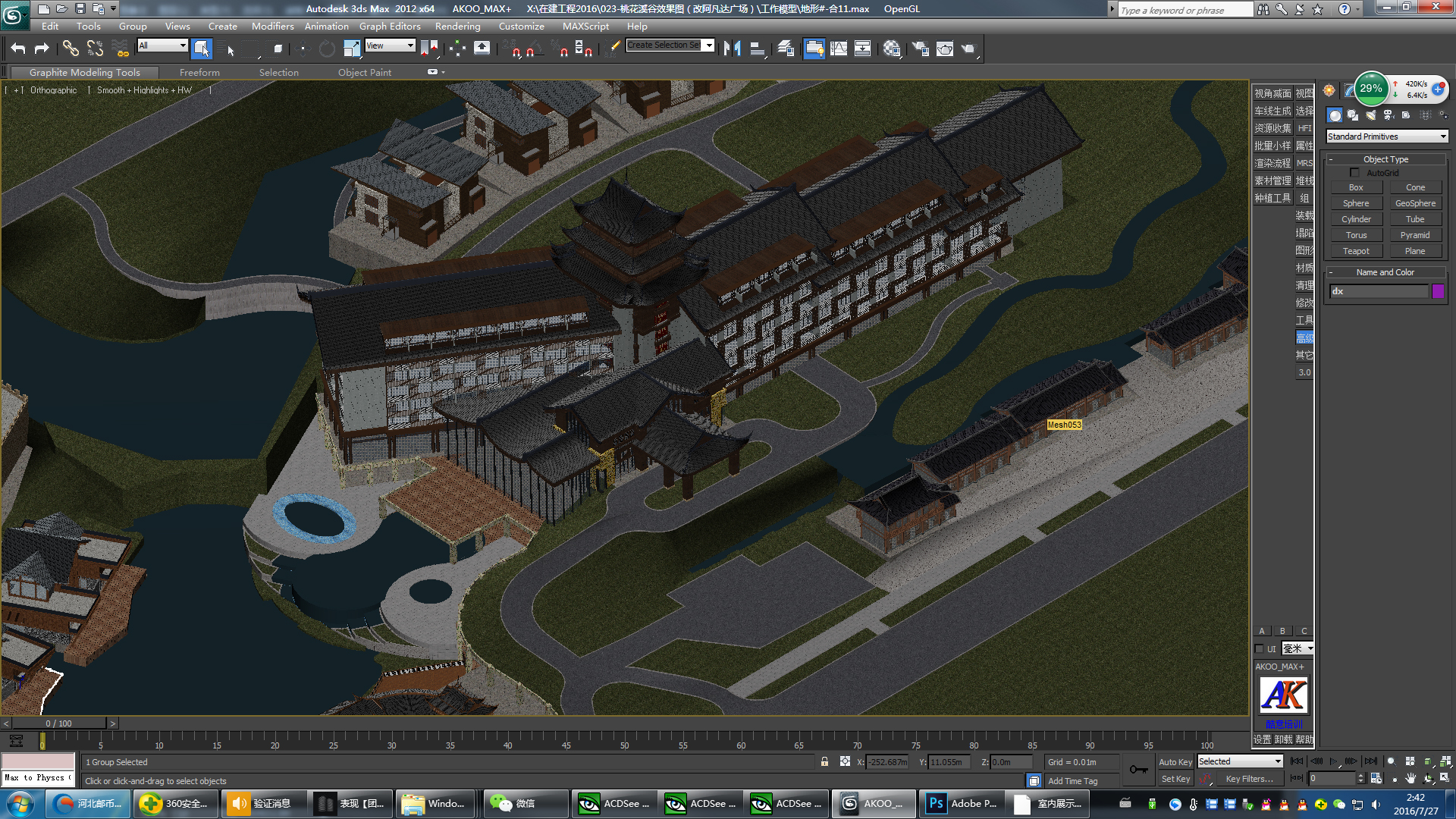Open the key 'Selected' dropdown
The height and width of the screenshot is (819, 1456).
point(1240,761)
